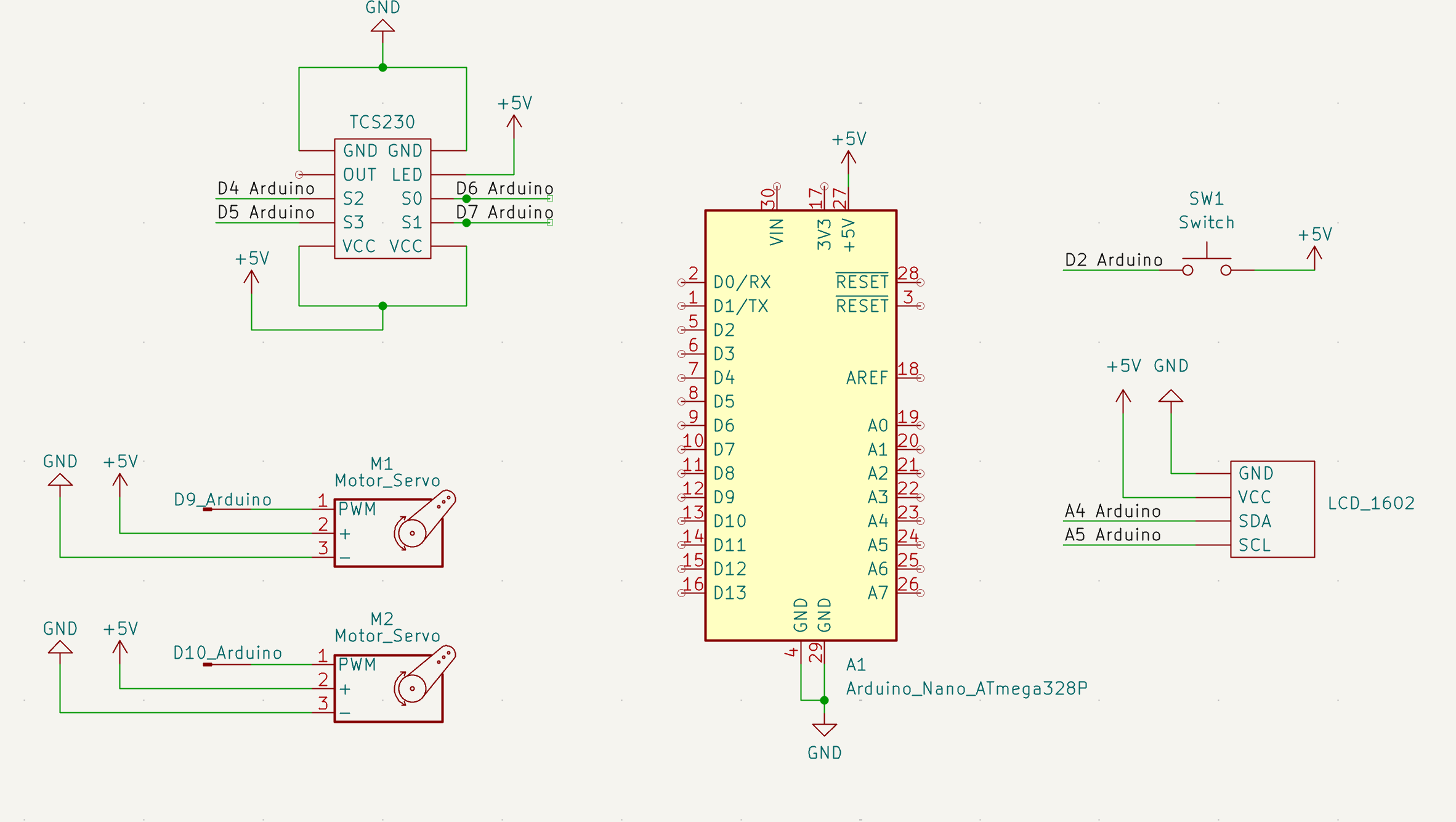
Task: Click the junction dot on the GND wire above TCS230
Action: pyautogui.click(x=382, y=67)
